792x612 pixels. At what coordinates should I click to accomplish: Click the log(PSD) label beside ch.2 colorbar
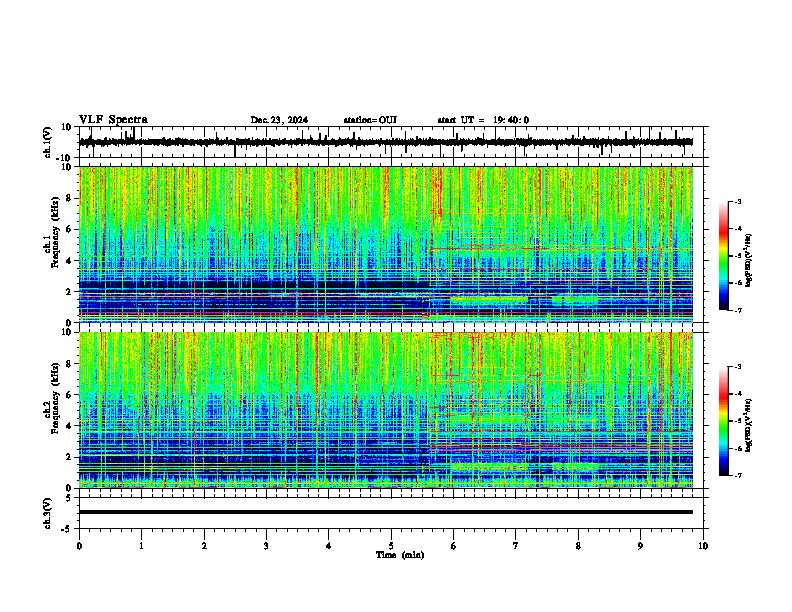pos(749,426)
